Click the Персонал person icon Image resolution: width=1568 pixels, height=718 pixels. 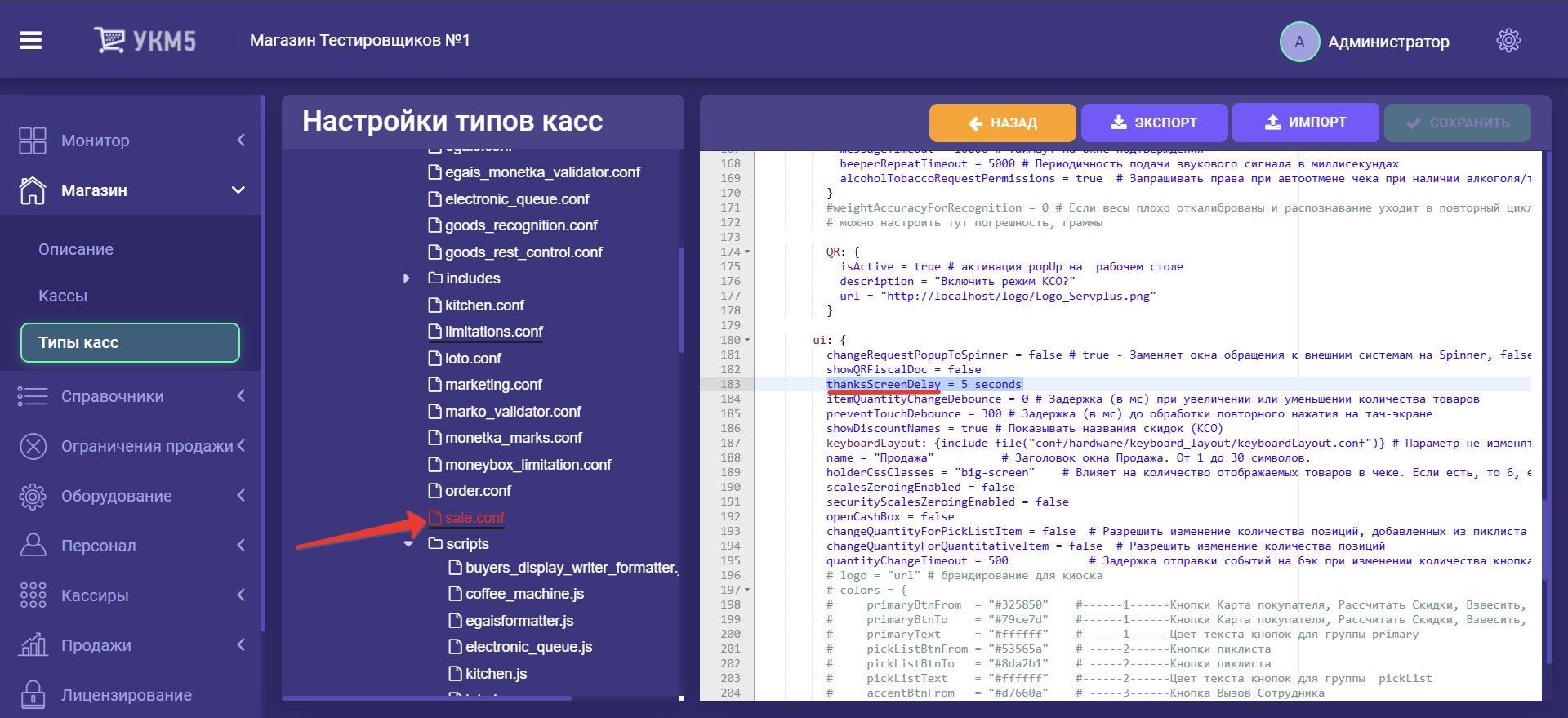click(x=33, y=546)
